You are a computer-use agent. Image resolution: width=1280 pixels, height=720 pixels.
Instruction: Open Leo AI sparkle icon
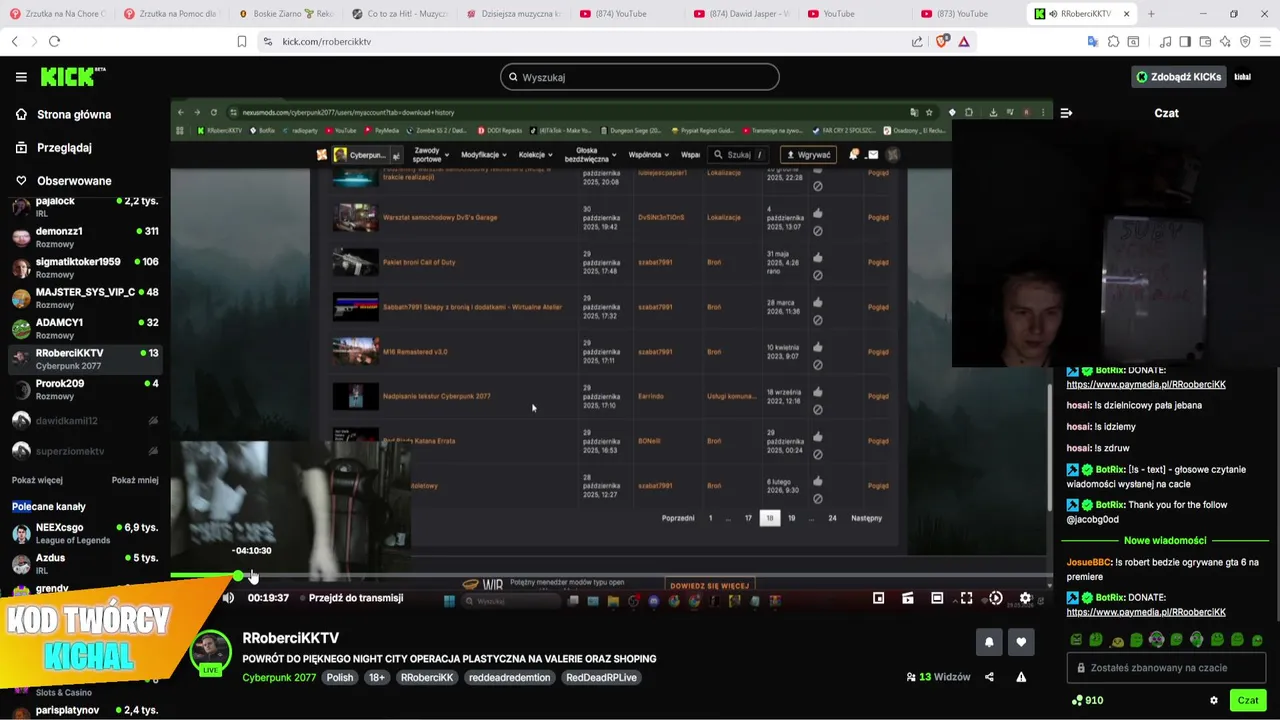pos(1225,41)
